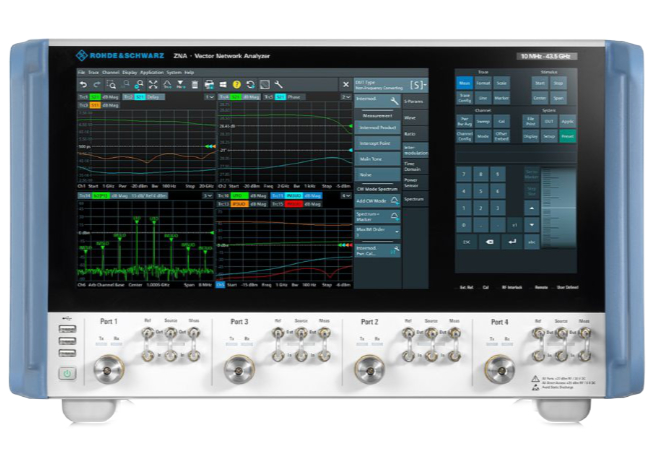Click the Main Tone button
This screenshot has width=652, height=456.
[x=377, y=159]
